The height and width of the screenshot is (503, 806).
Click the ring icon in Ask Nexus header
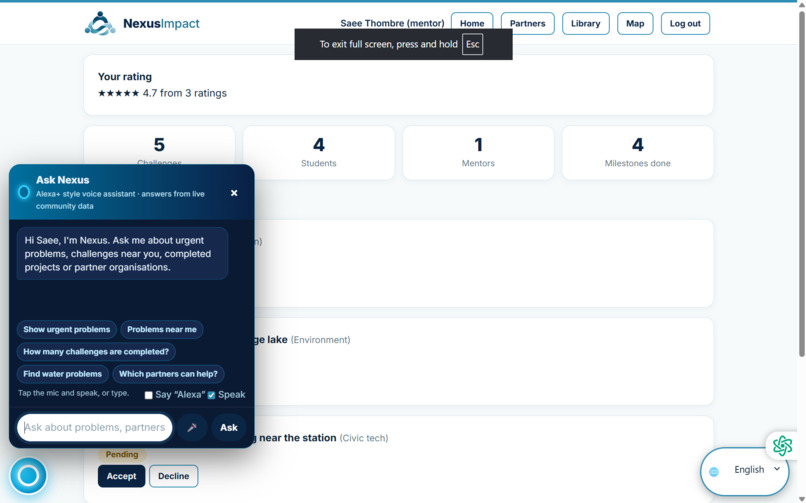point(24,192)
